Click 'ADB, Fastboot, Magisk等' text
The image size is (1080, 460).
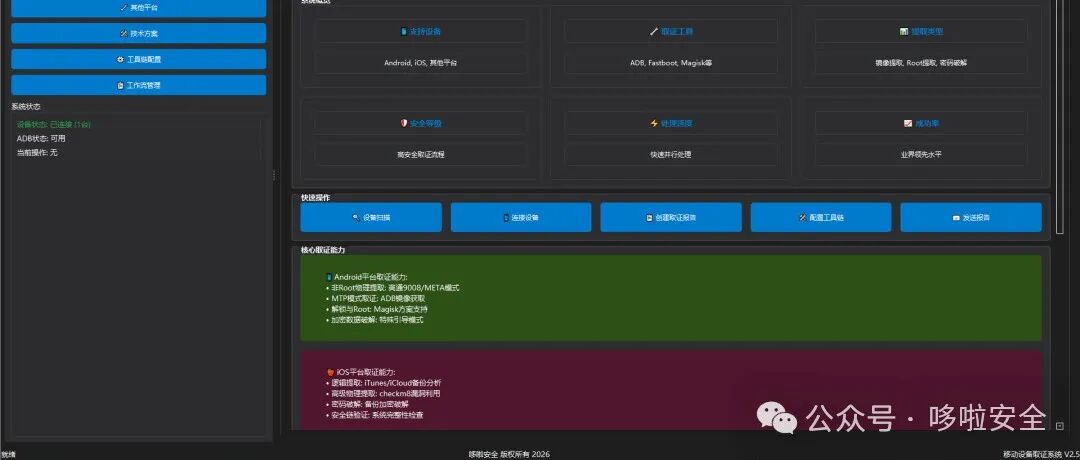(x=671, y=63)
